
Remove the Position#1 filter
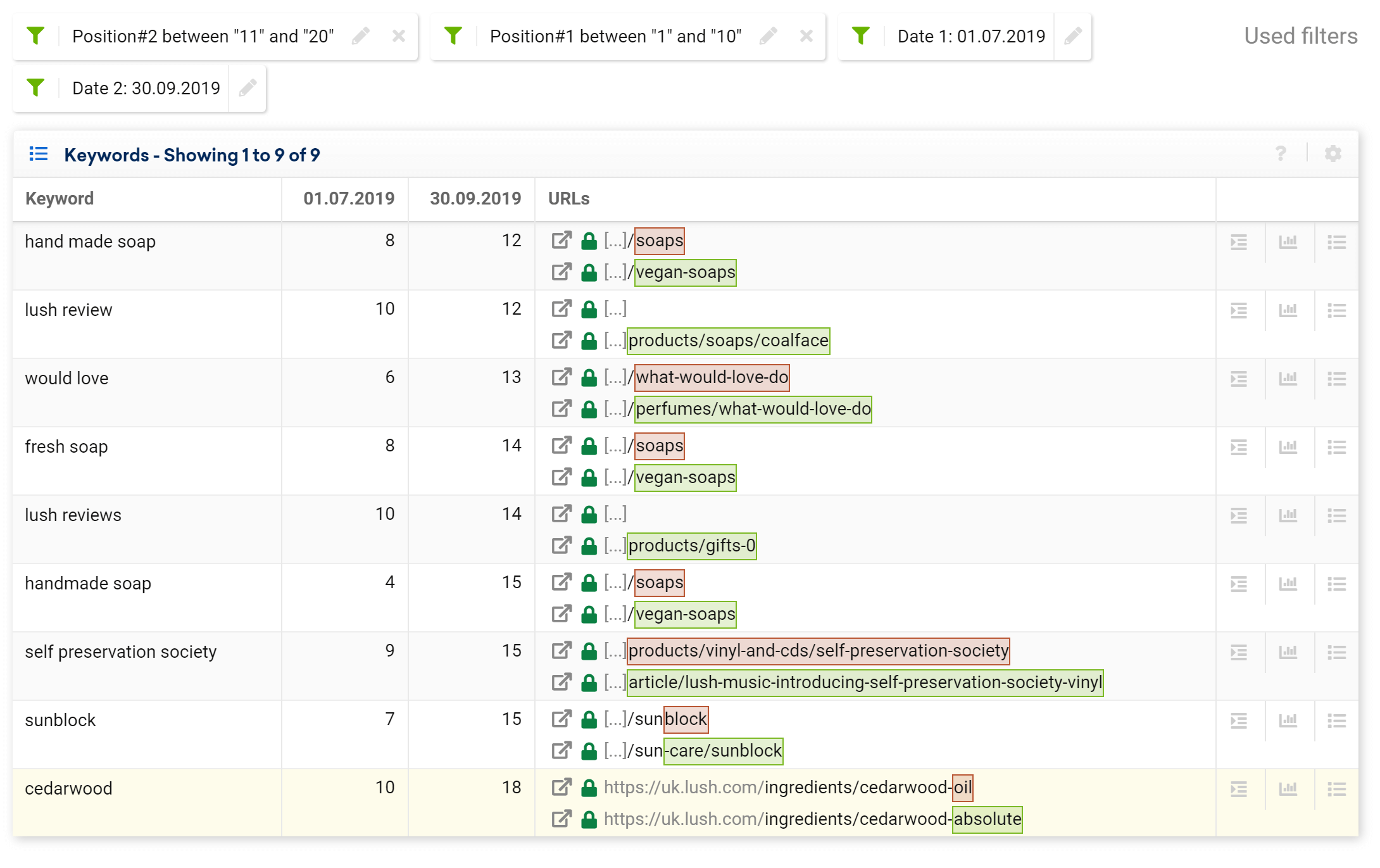[x=806, y=36]
